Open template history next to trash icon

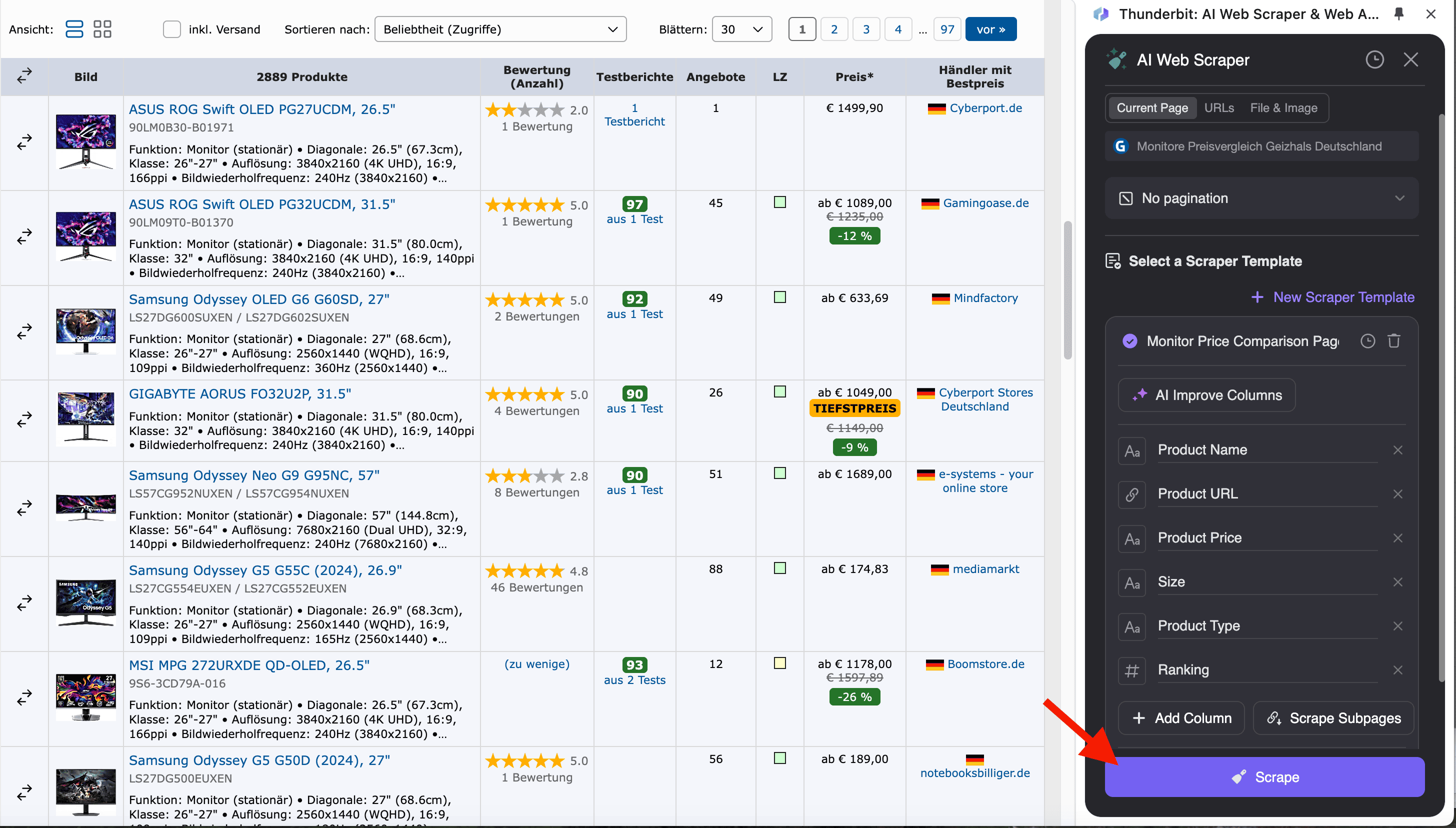tap(1367, 341)
